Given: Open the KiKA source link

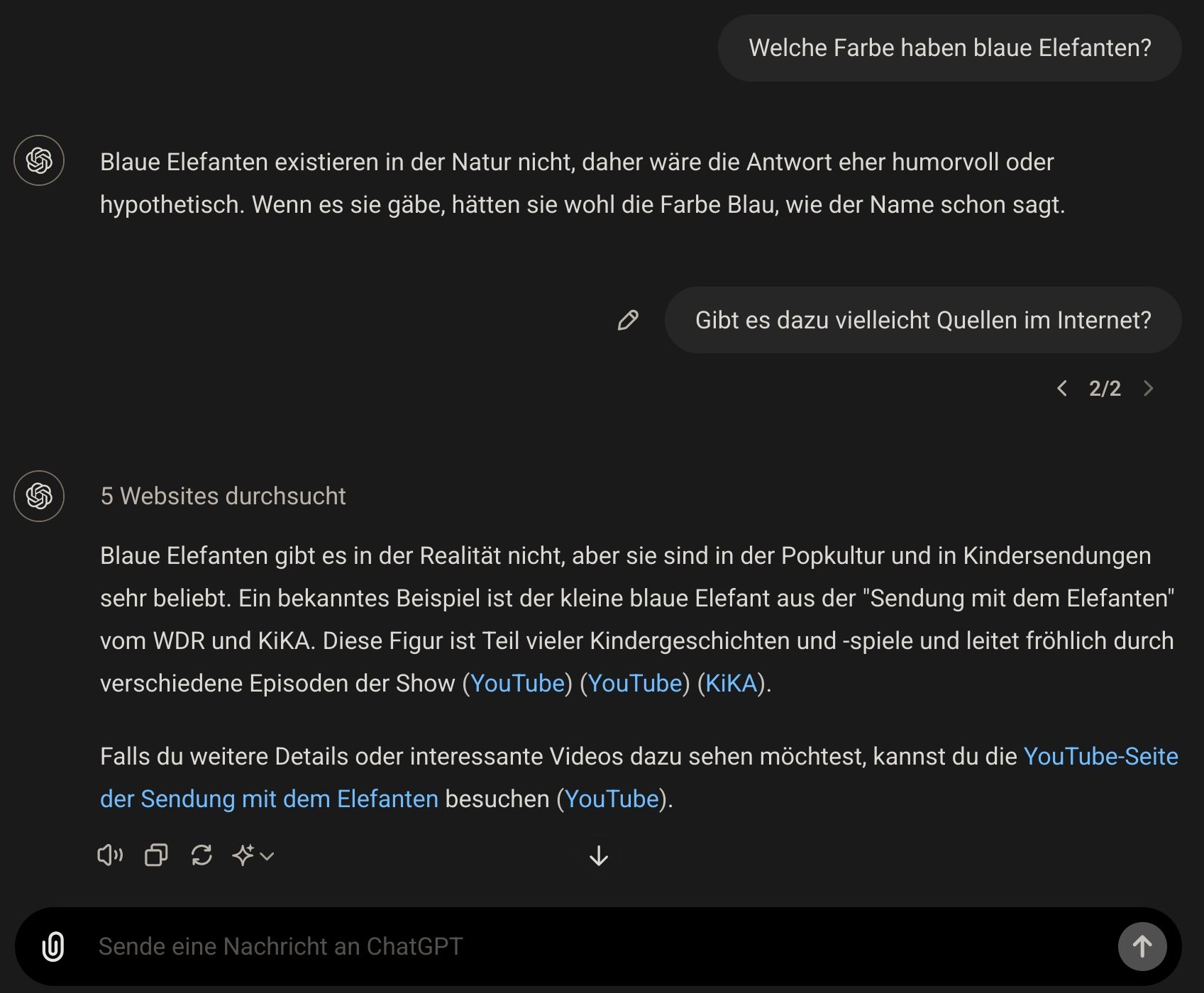Looking at the screenshot, I should (731, 684).
